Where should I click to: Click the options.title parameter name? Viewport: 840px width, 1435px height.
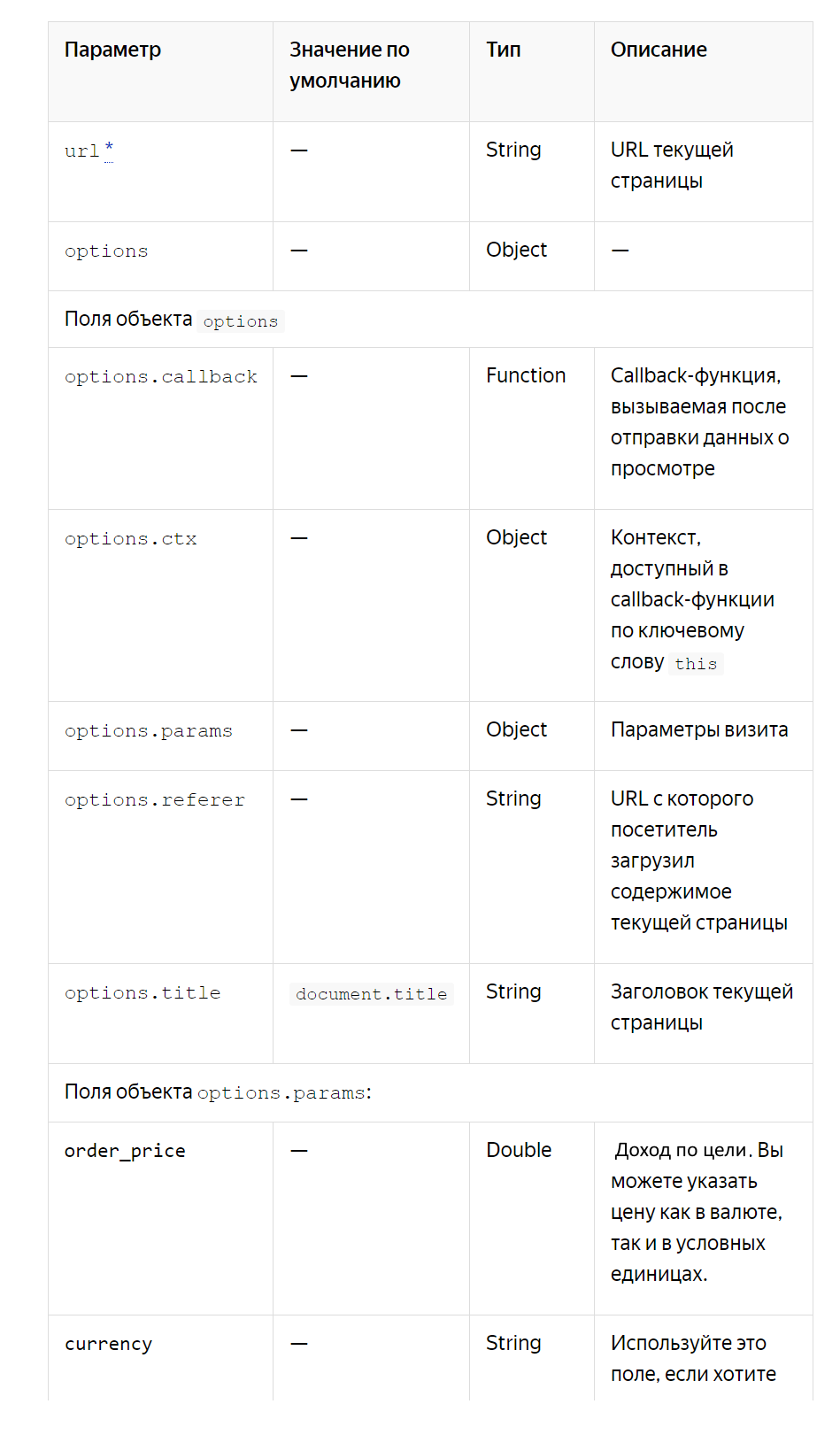[143, 993]
